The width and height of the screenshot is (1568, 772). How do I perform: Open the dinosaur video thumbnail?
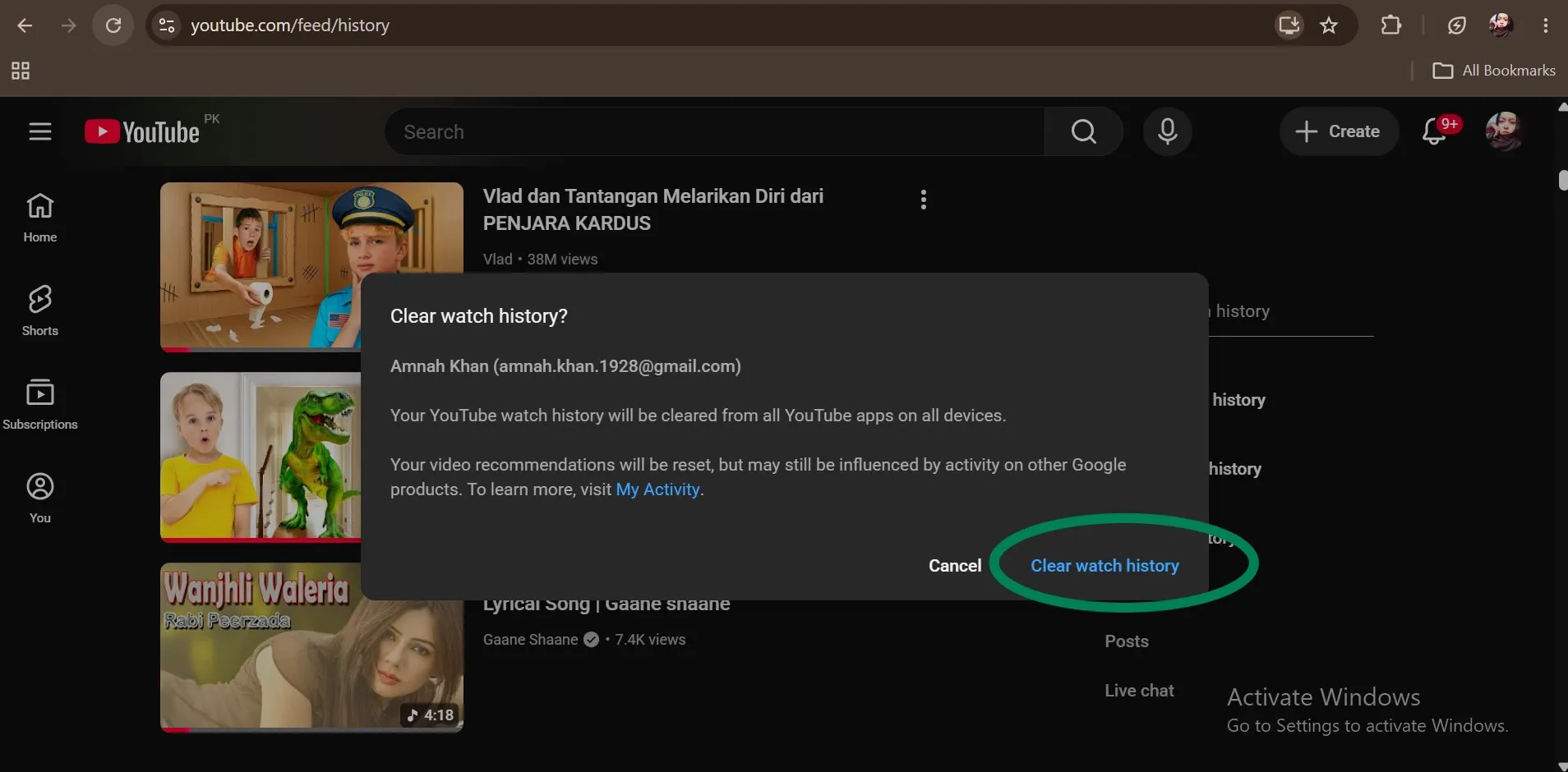click(261, 457)
